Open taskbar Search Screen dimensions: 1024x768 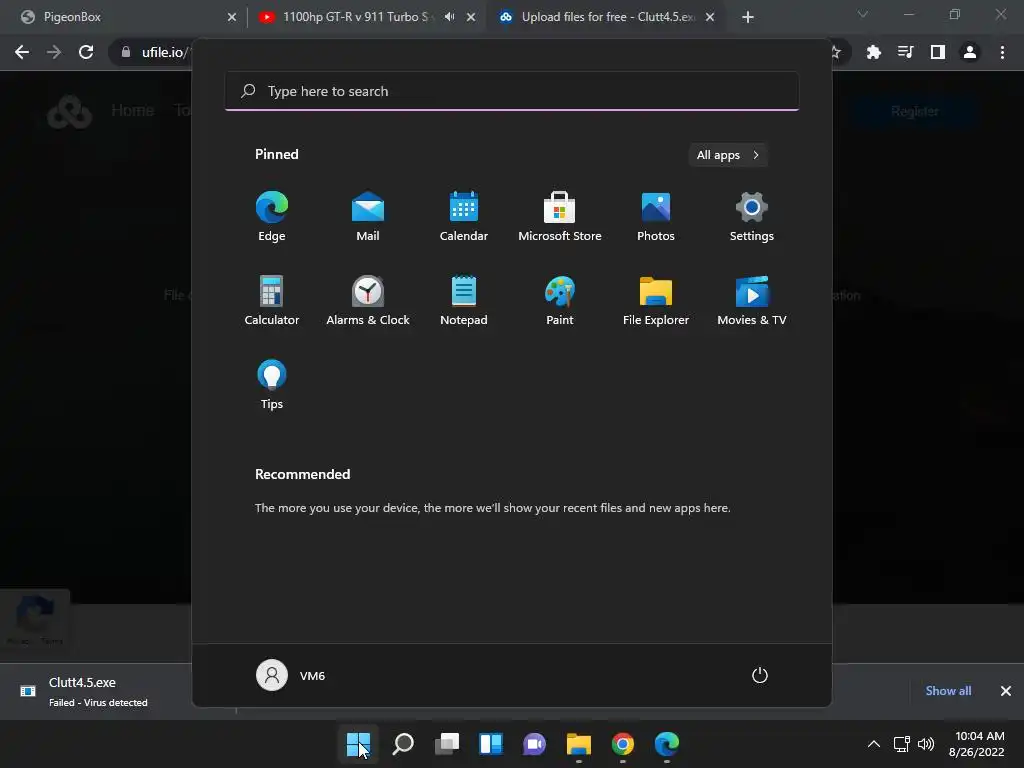pyautogui.click(x=403, y=744)
